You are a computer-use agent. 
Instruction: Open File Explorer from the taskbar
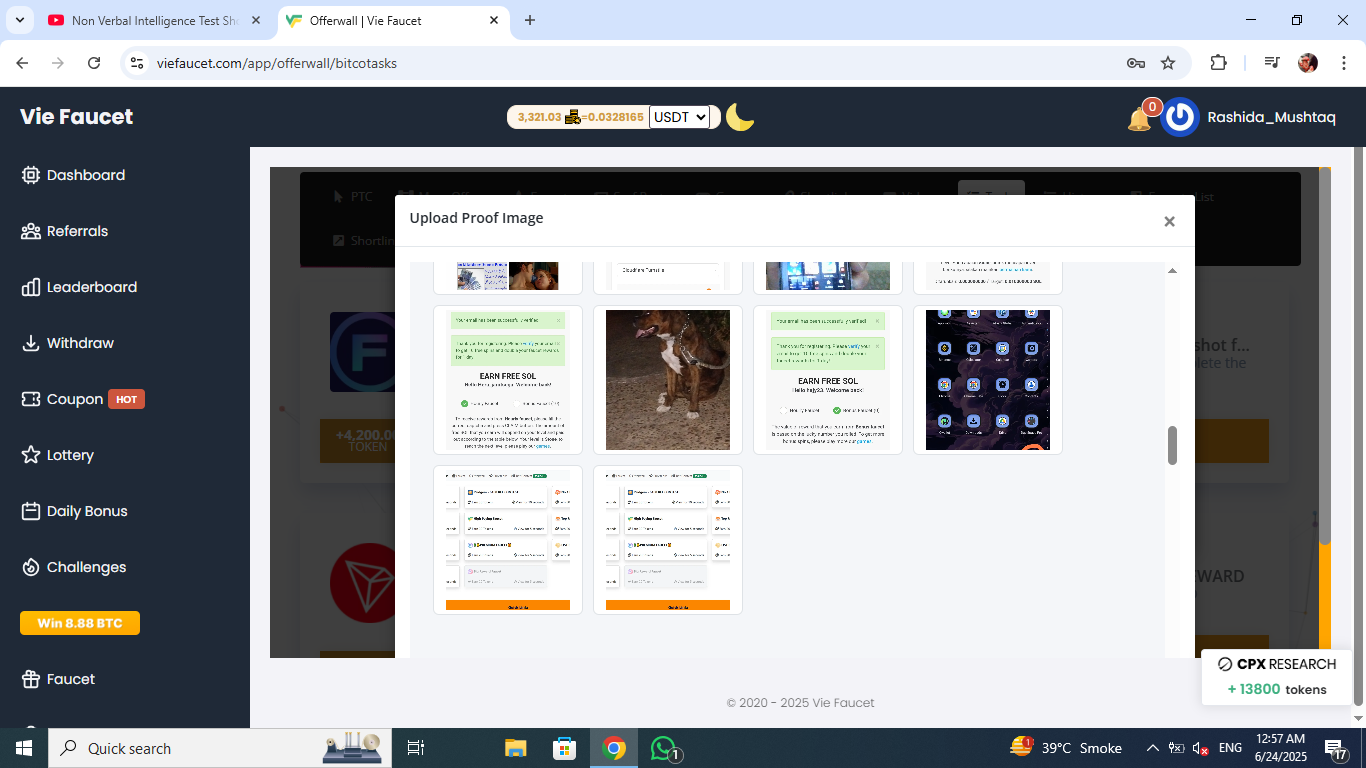coord(515,748)
